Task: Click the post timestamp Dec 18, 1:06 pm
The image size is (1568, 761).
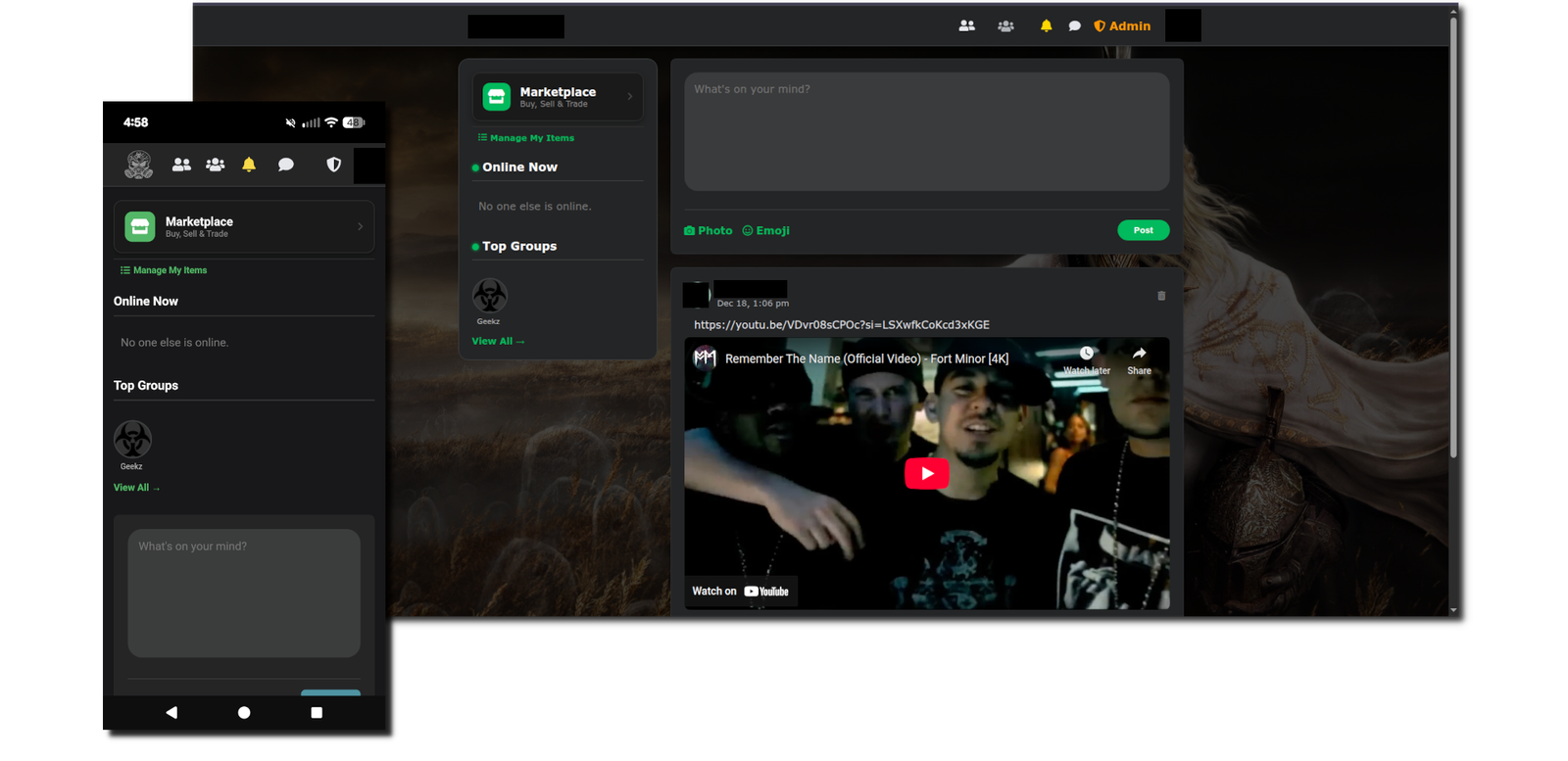Action: [x=753, y=304]
